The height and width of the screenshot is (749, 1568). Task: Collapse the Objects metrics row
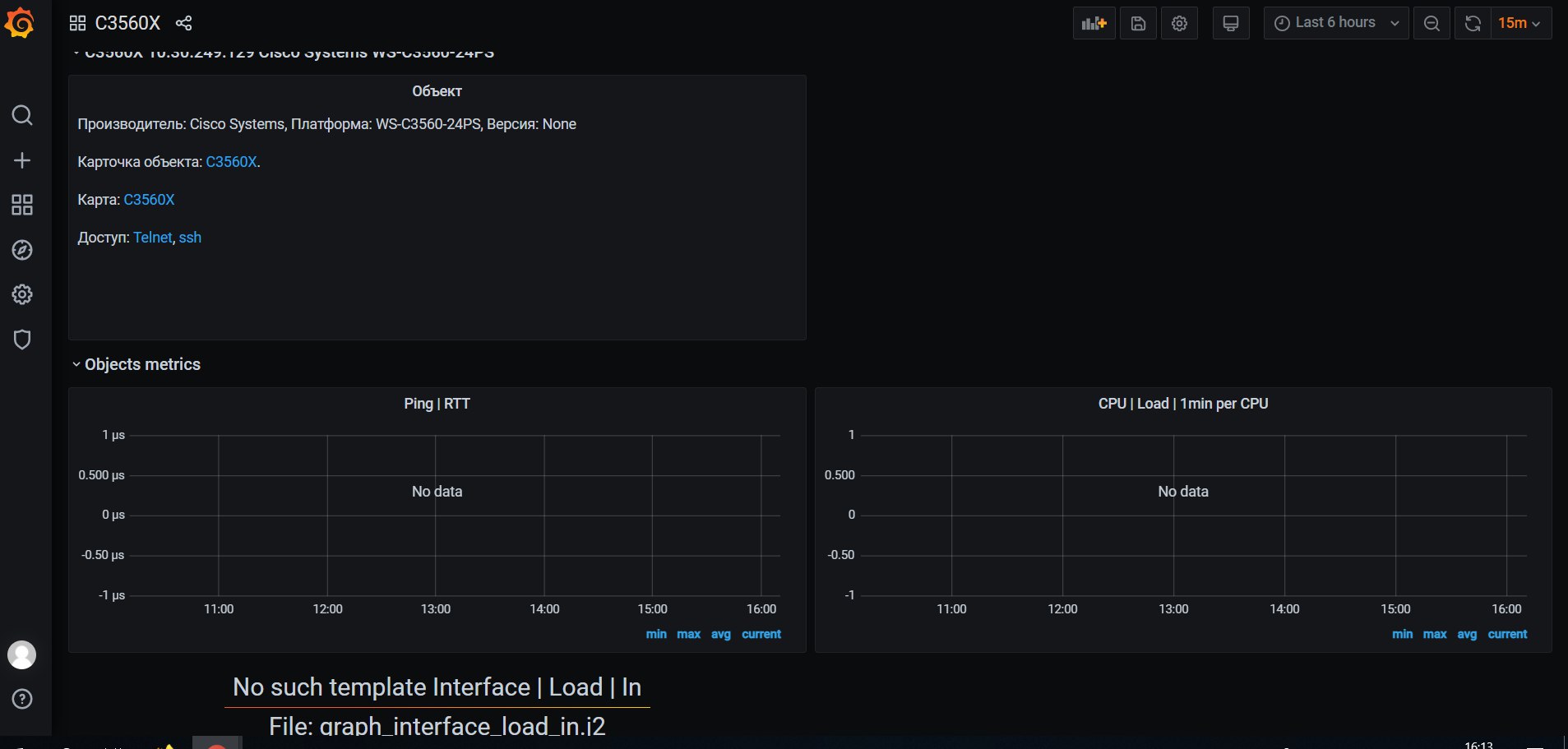coord(136,364)
